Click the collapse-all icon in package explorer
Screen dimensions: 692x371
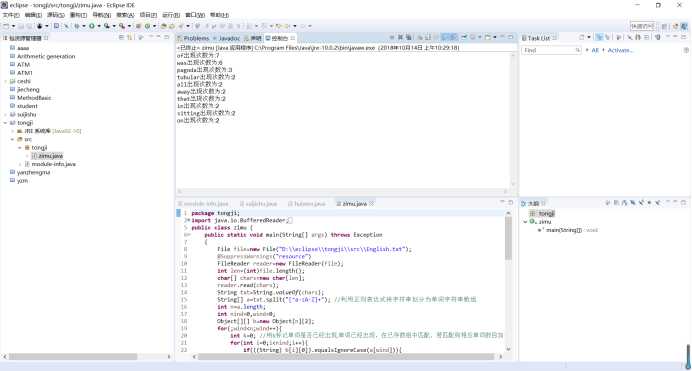[x=121, y=38]
